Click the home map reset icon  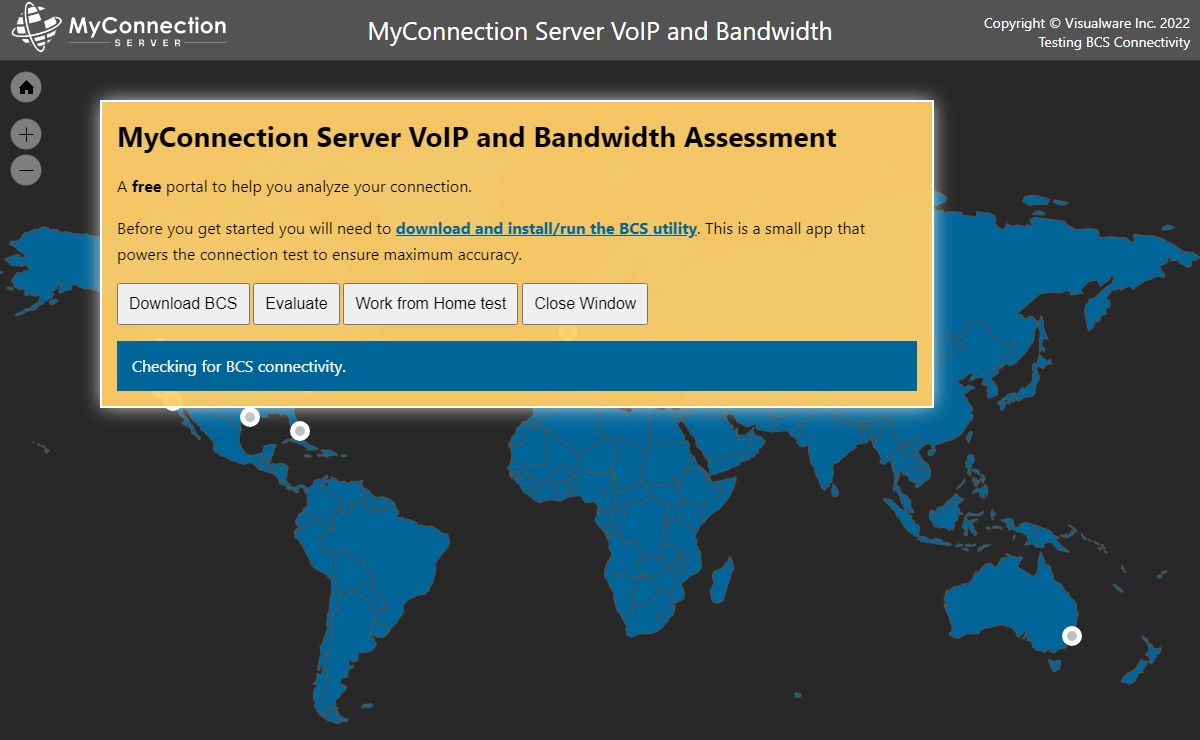pos(26,87)
